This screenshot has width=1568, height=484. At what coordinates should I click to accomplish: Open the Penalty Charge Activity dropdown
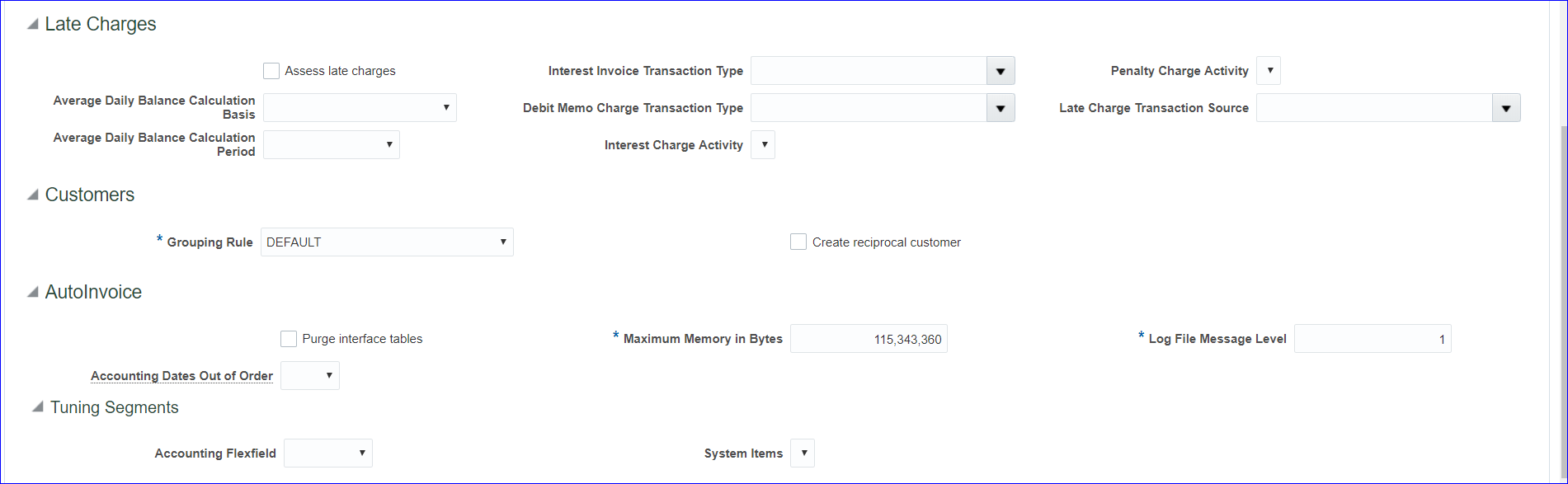coord(1269,71)
